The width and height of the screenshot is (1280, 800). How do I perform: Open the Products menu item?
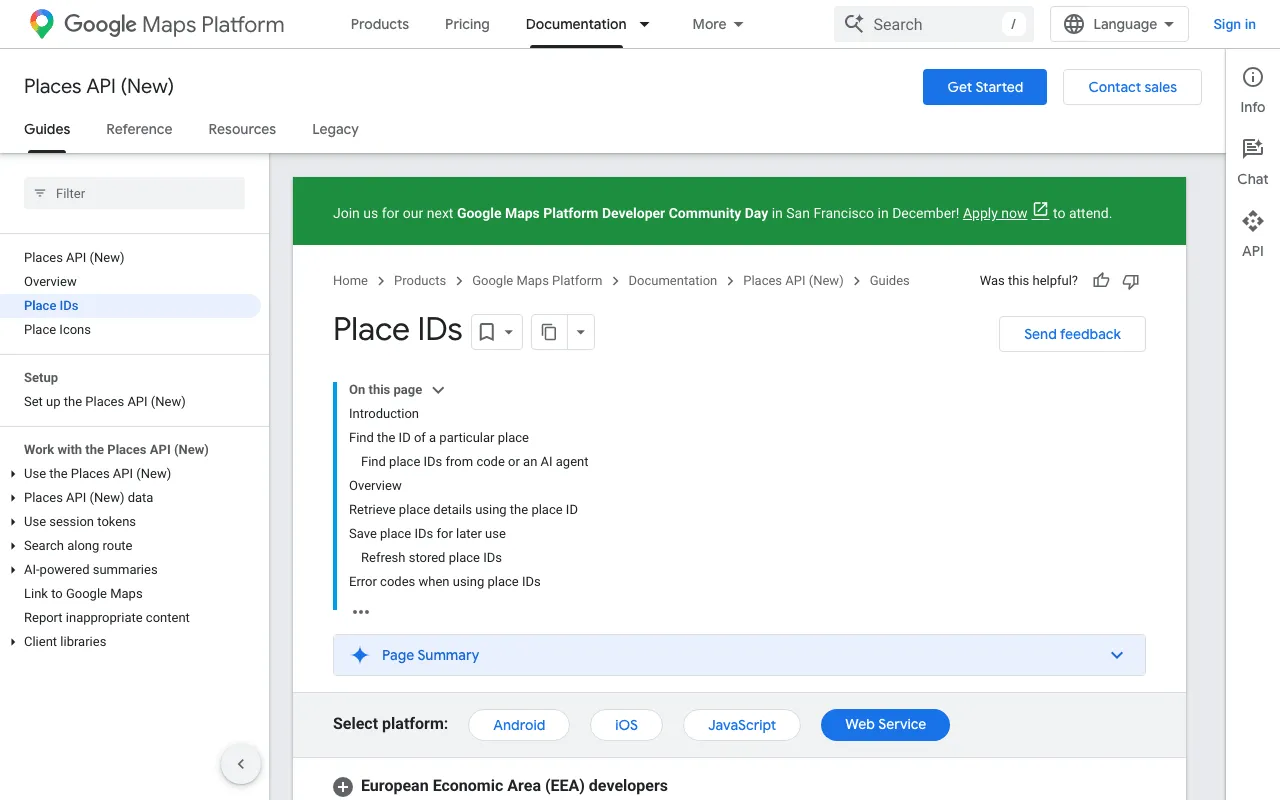pos(380,24)
